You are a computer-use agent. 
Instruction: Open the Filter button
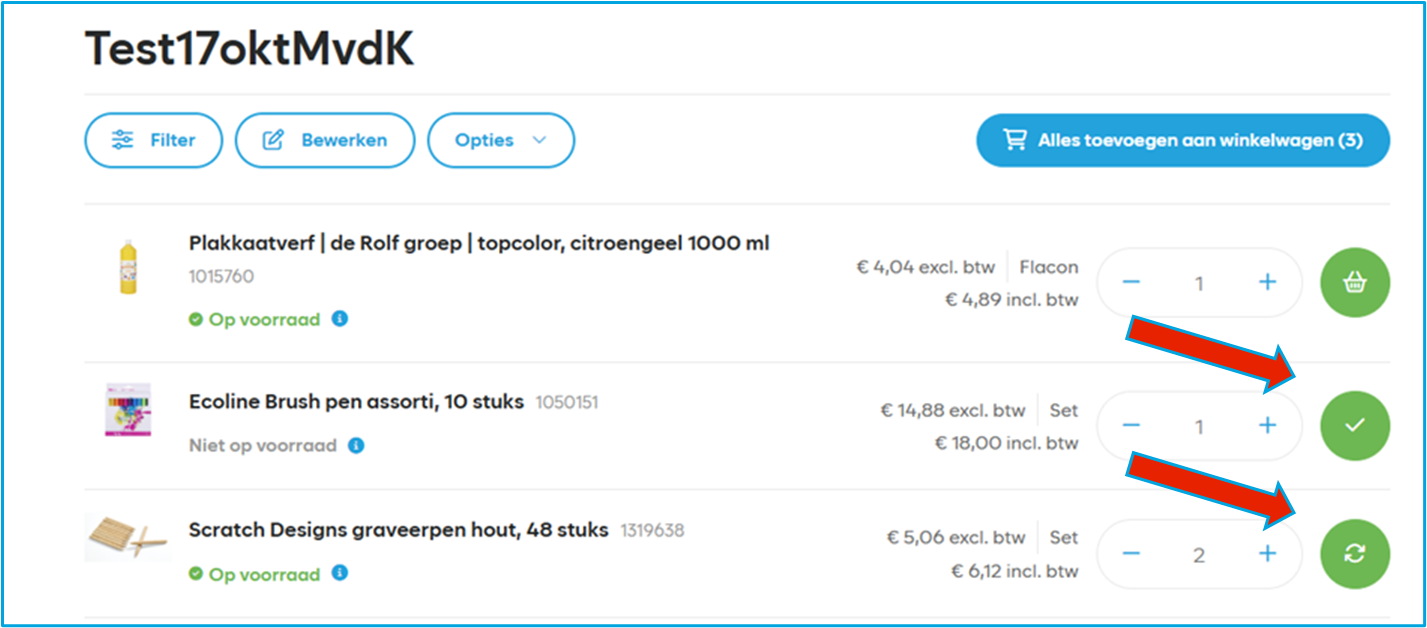(x=153, y=140)
